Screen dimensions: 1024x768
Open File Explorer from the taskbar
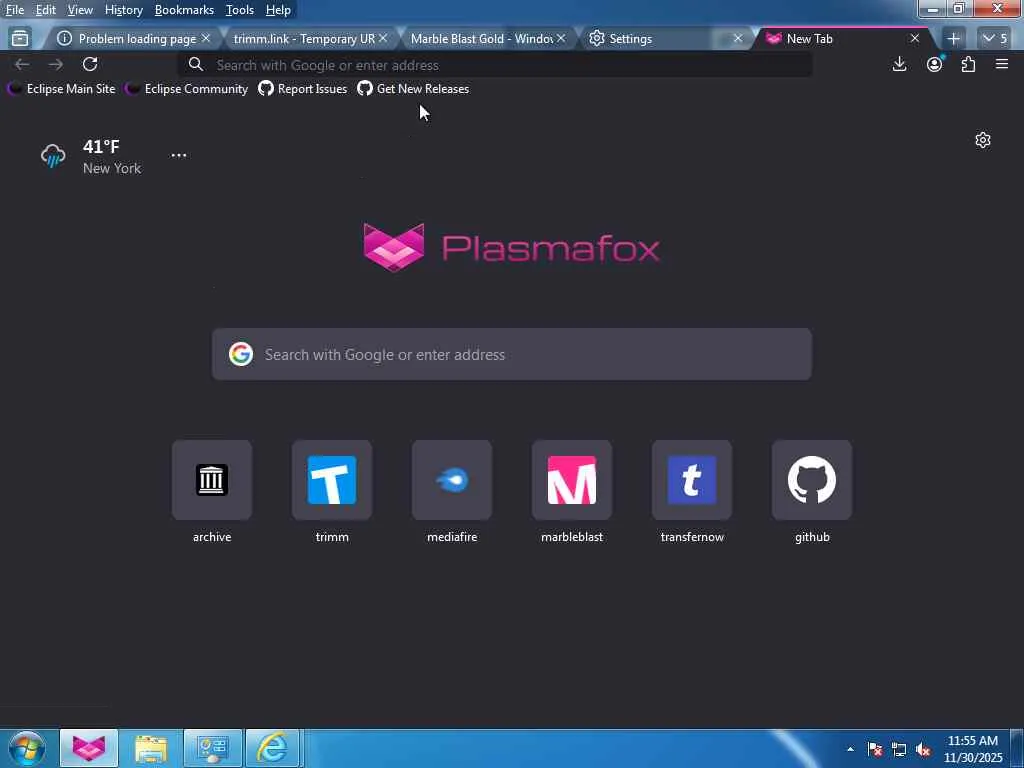[151, 748]
